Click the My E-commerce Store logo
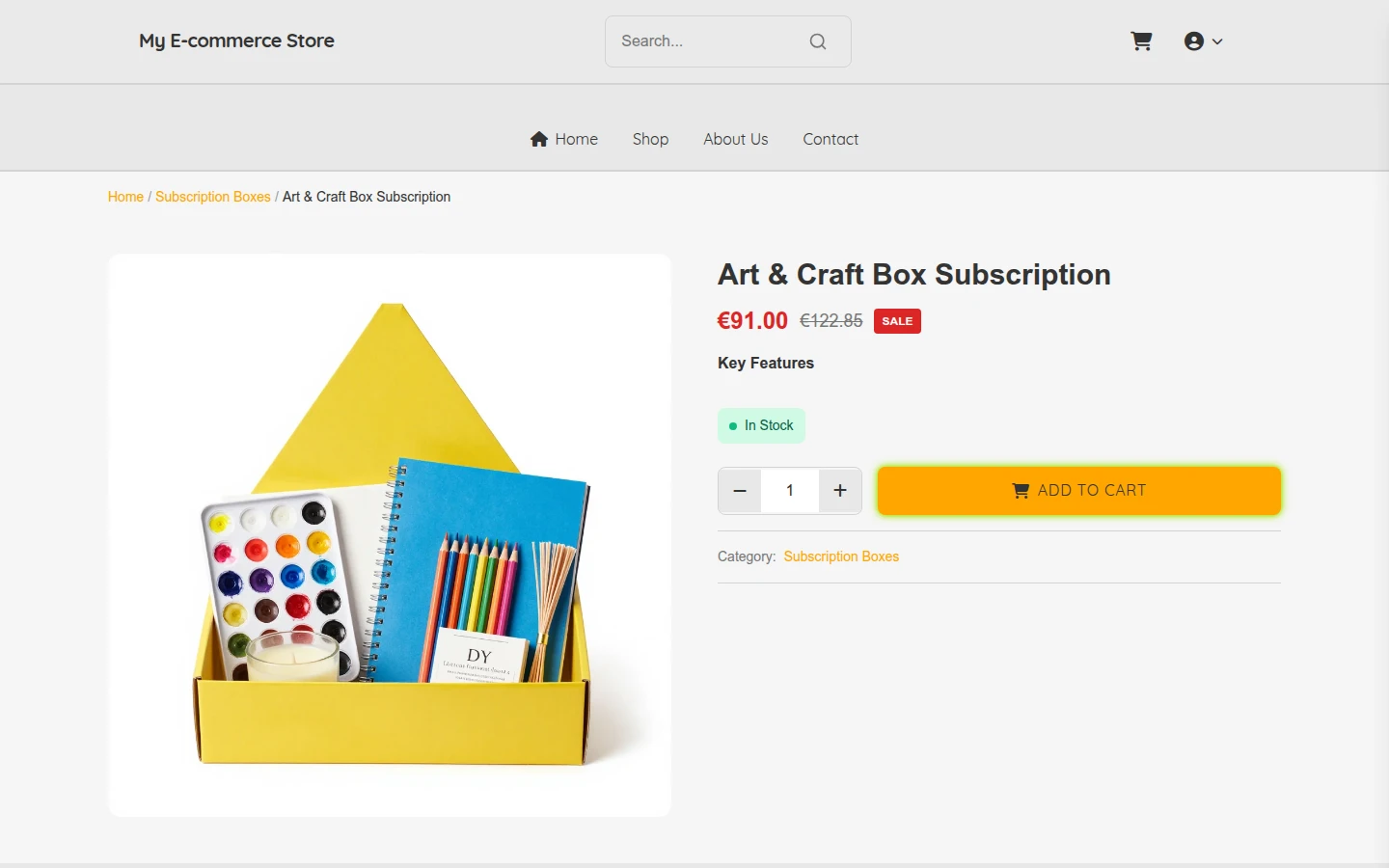Image resolution: width=1389 pixels, height=868 pixels. point(236,41)
